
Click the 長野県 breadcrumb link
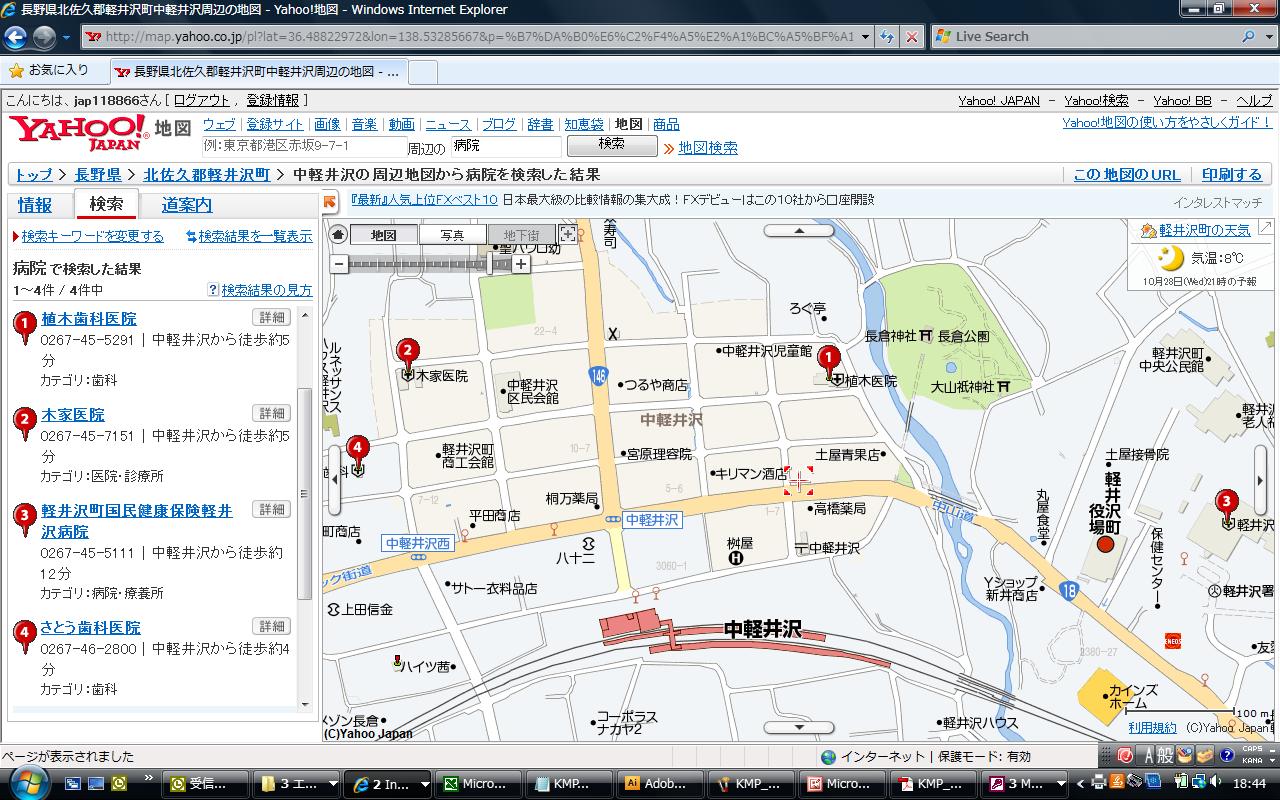tap(98, 174)
